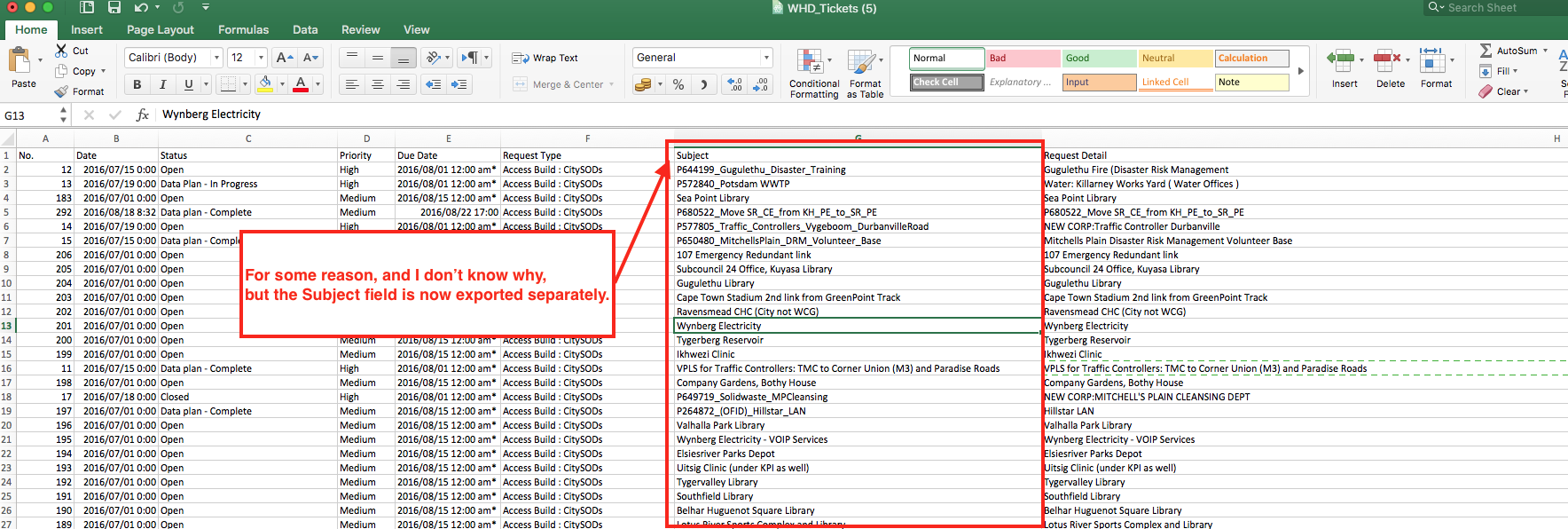Increase indent of cell contents
Screen dimensions: 1568x529
coord(459,84)
